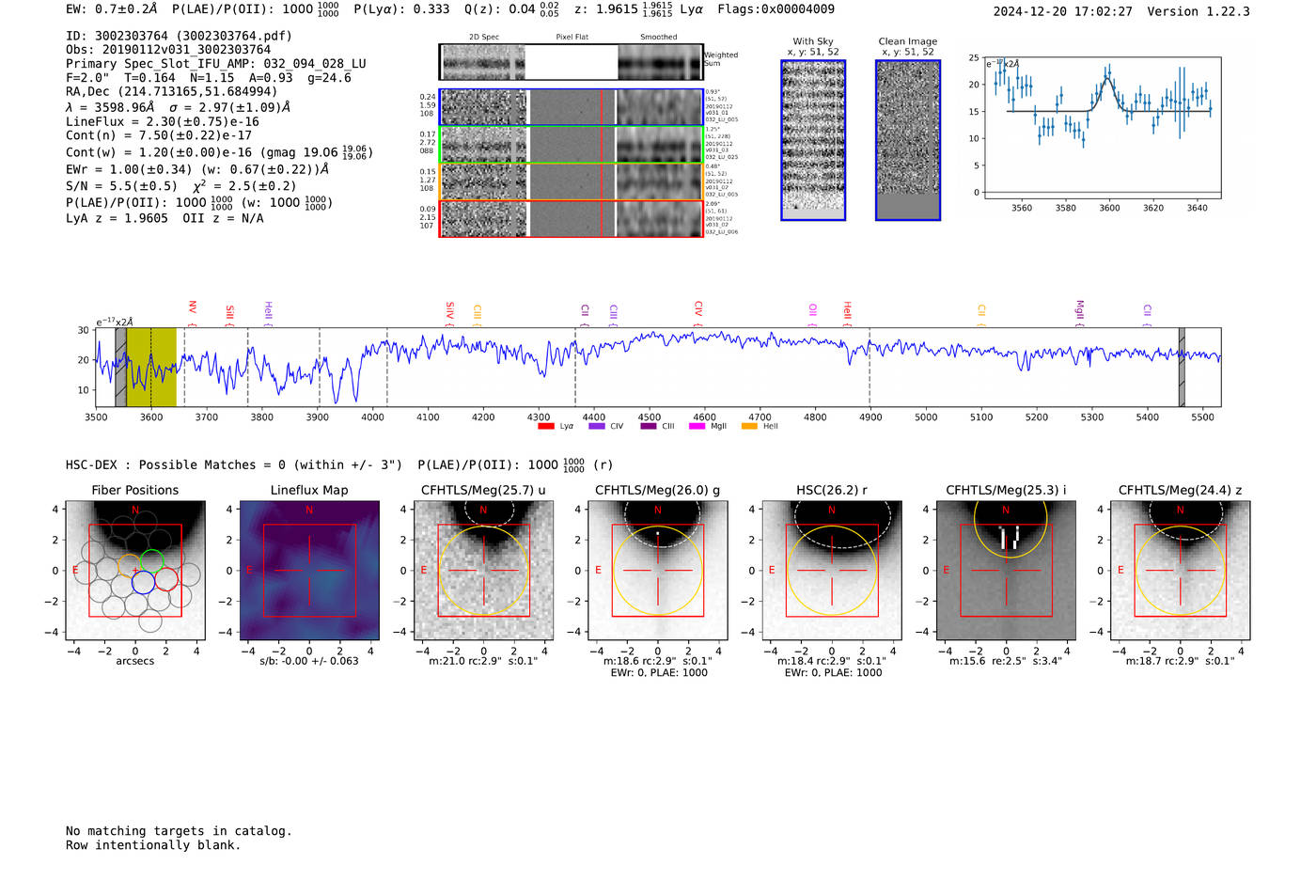Click the 2024-12-20 17:02:27 timestamp

1063,11
